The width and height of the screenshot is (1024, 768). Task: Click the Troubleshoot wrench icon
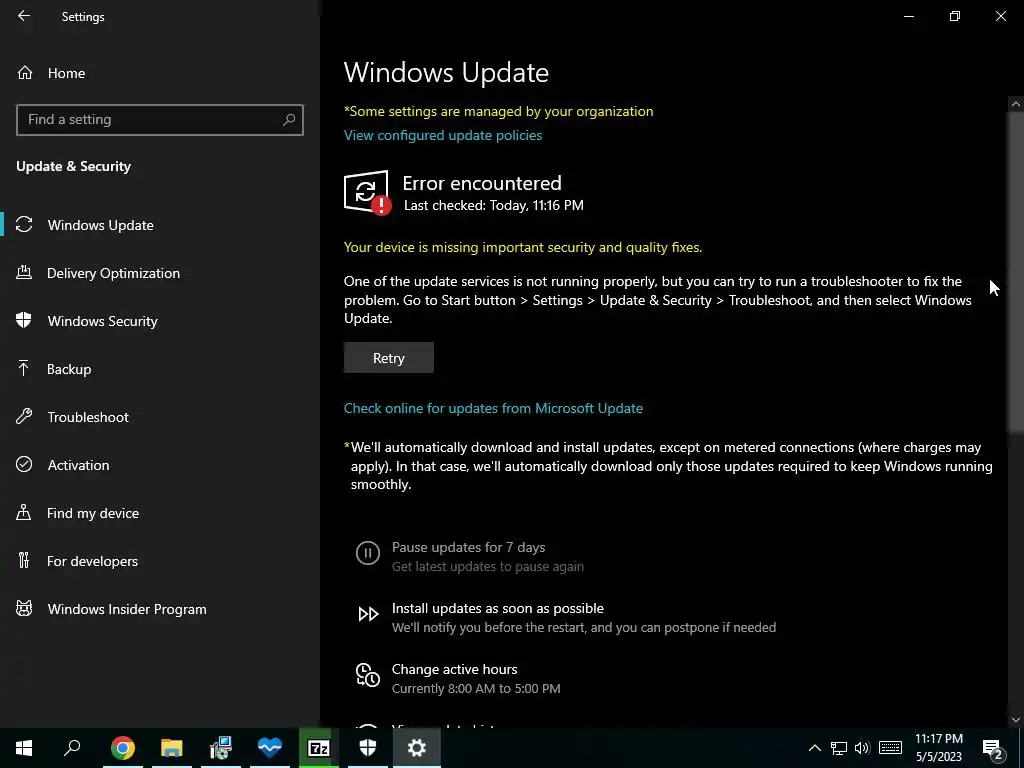[24, 416]
